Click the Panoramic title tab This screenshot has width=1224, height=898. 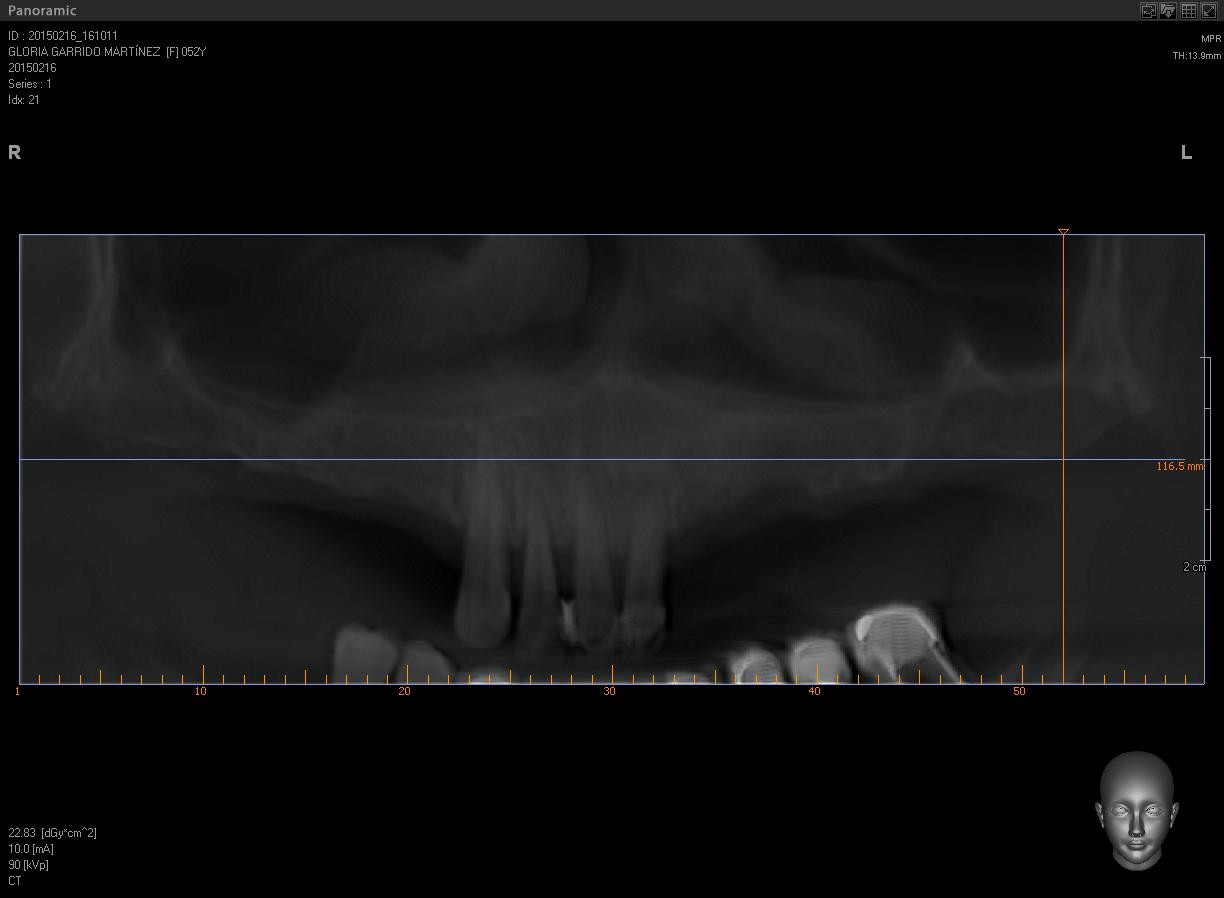coord(42,11)
